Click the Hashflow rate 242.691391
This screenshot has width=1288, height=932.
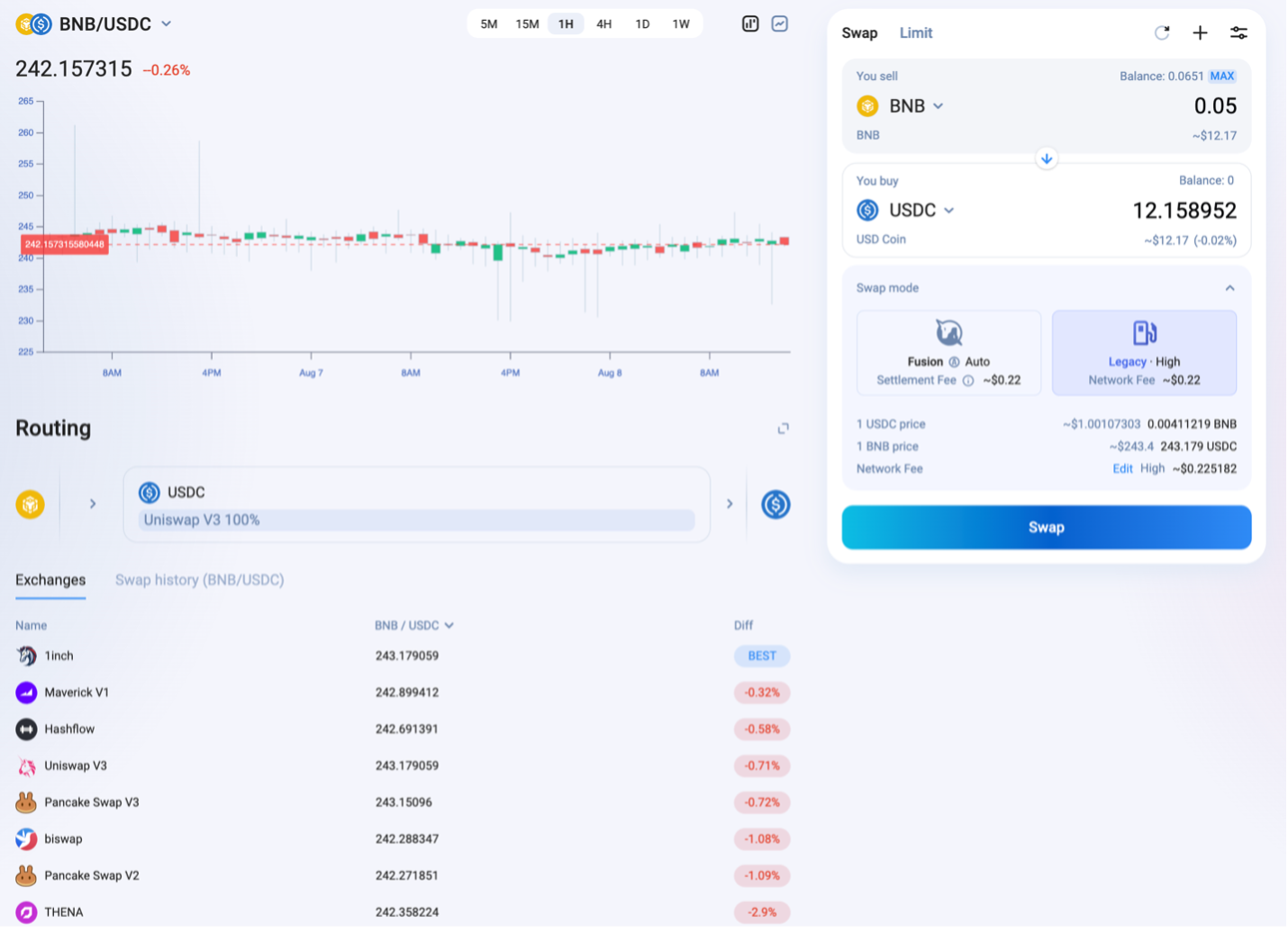(x=407, y=729)
